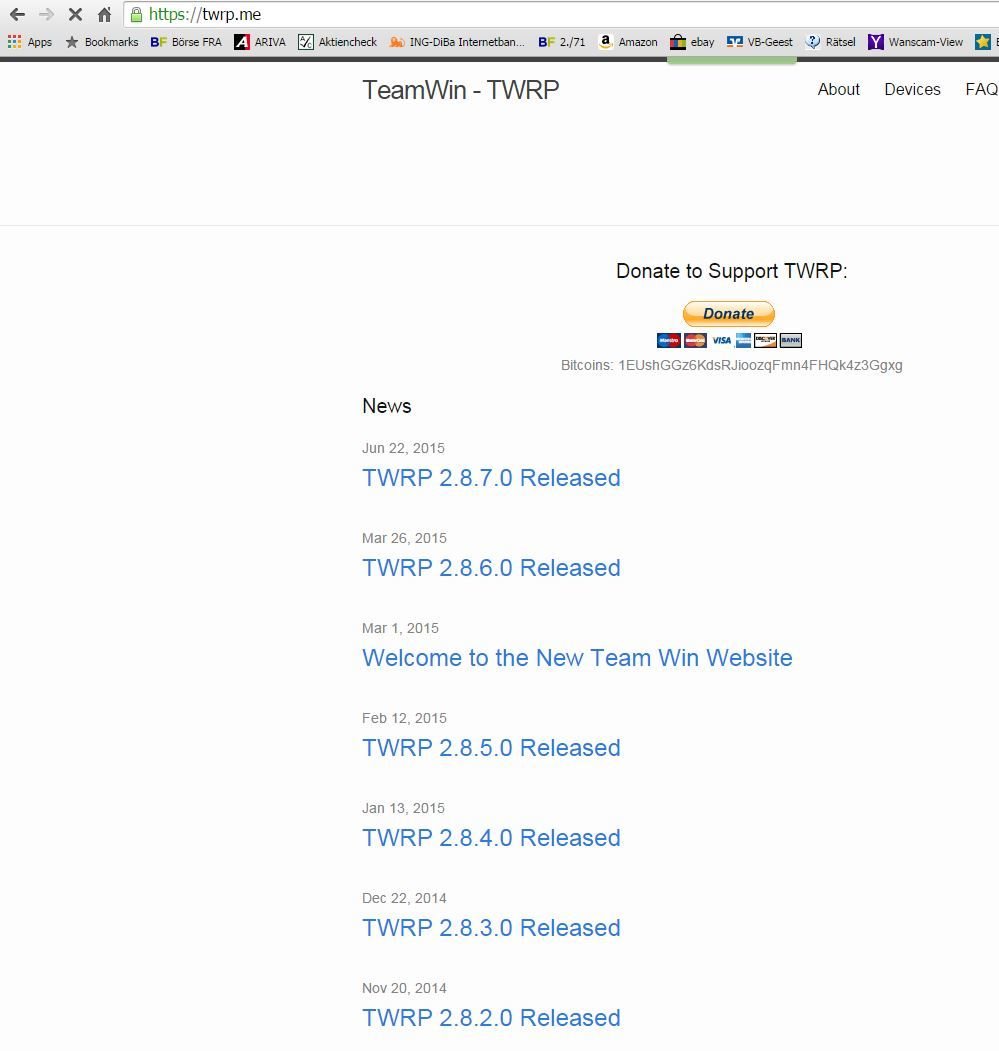Open the ebay bookmark
999x1051 pixels.
[x=692, y=42]
